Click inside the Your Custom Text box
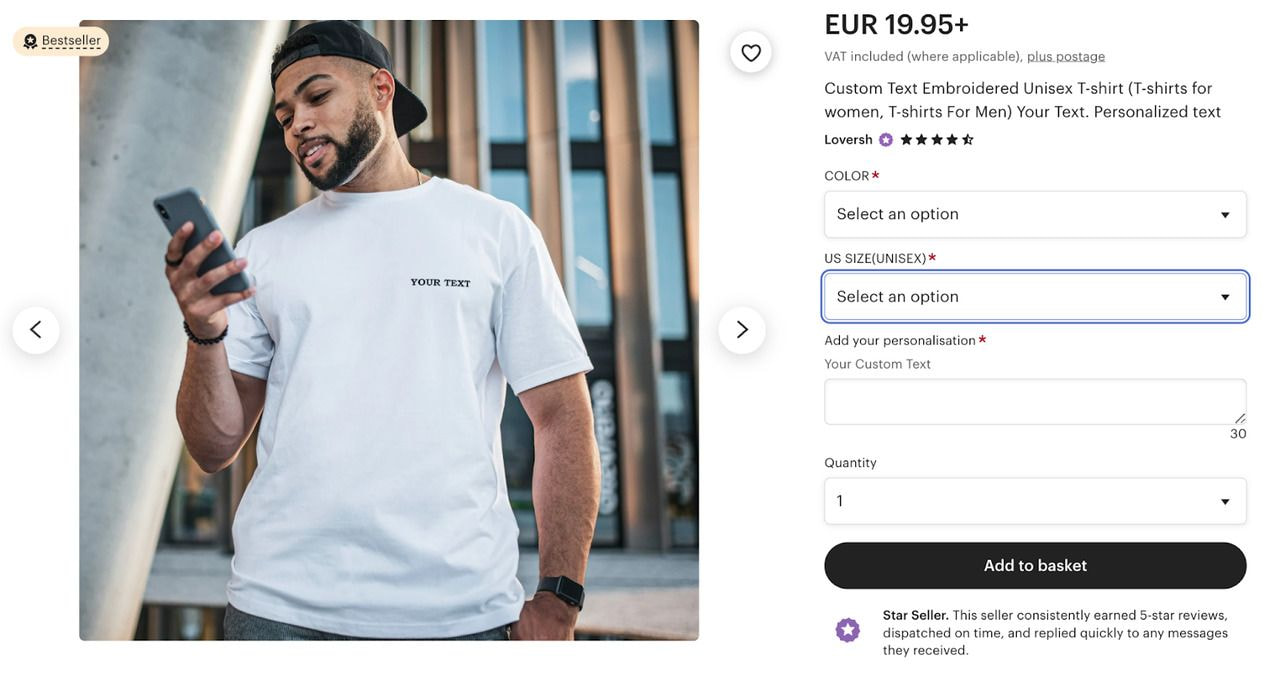This screenshot has height=674, width=1280. tap(1035, 400)
